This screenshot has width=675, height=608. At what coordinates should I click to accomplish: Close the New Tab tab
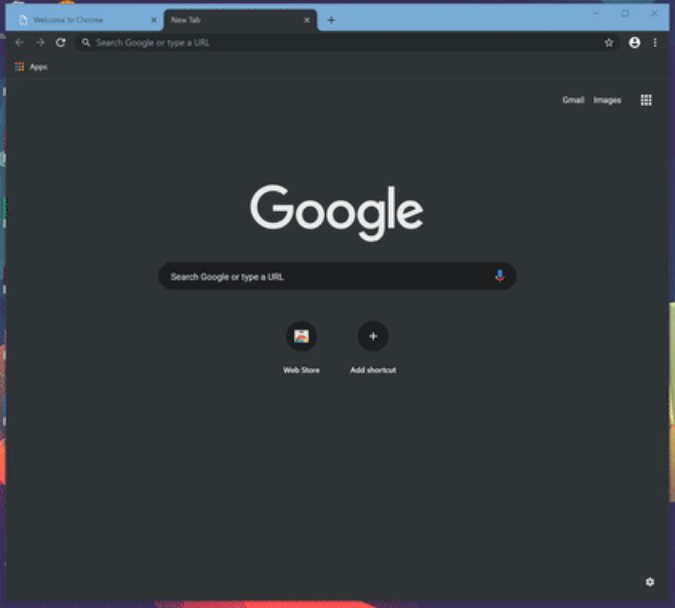[307, 20]
